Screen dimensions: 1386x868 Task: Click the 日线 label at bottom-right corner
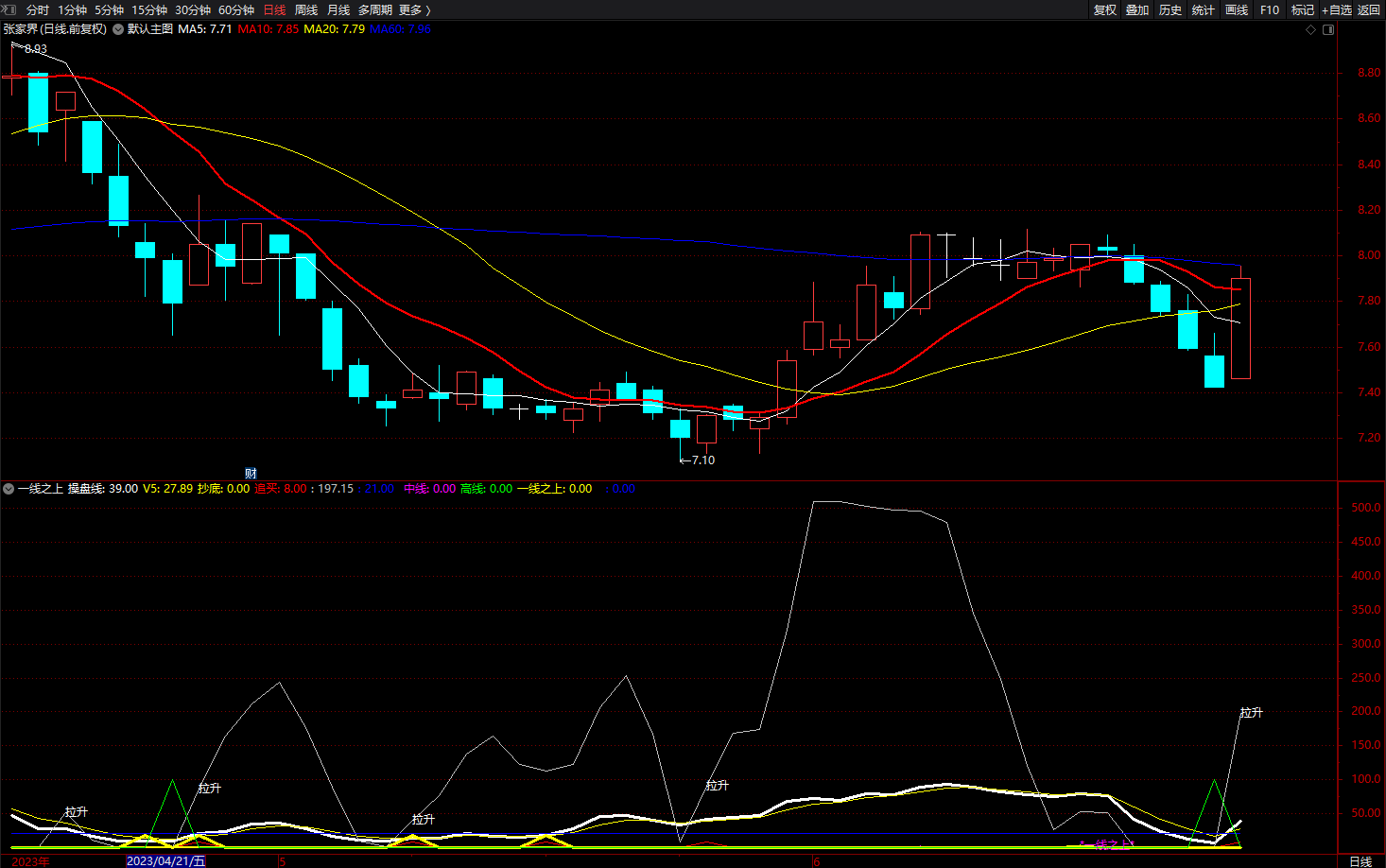(x=1360, y=861)
